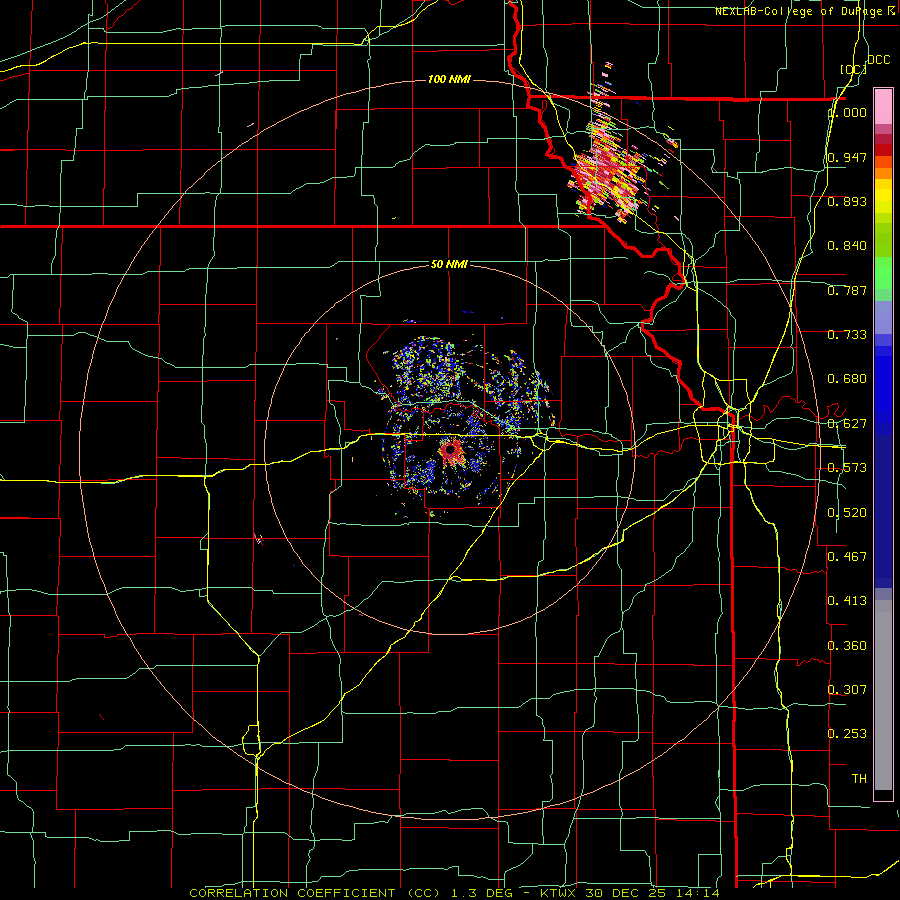900x900 pixels.
Task: Pick the dark navy segment of the color bar
Action: (883, 511)
